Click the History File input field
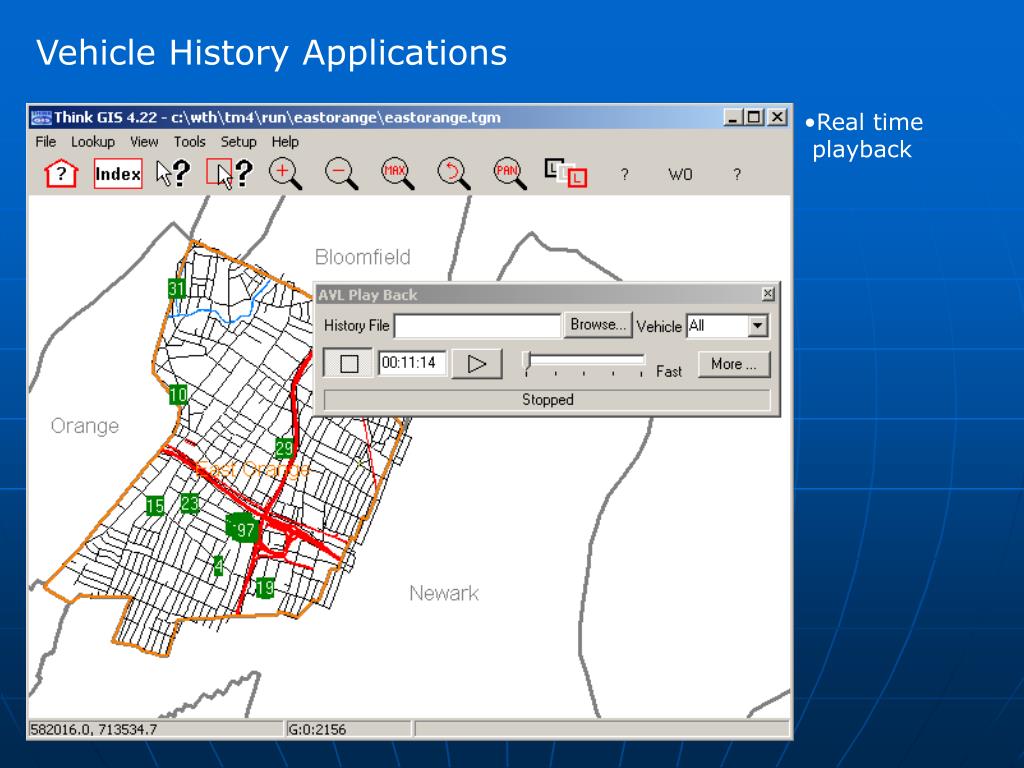Viewport: 1024px width, 768px height. tap(477, 325)
